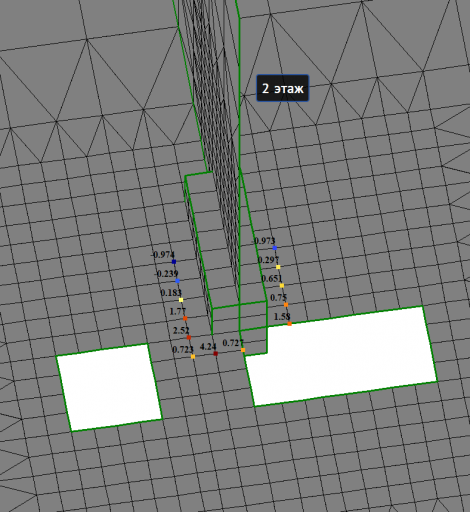Select the node value 0.723
470x512 pixels.
183,349
